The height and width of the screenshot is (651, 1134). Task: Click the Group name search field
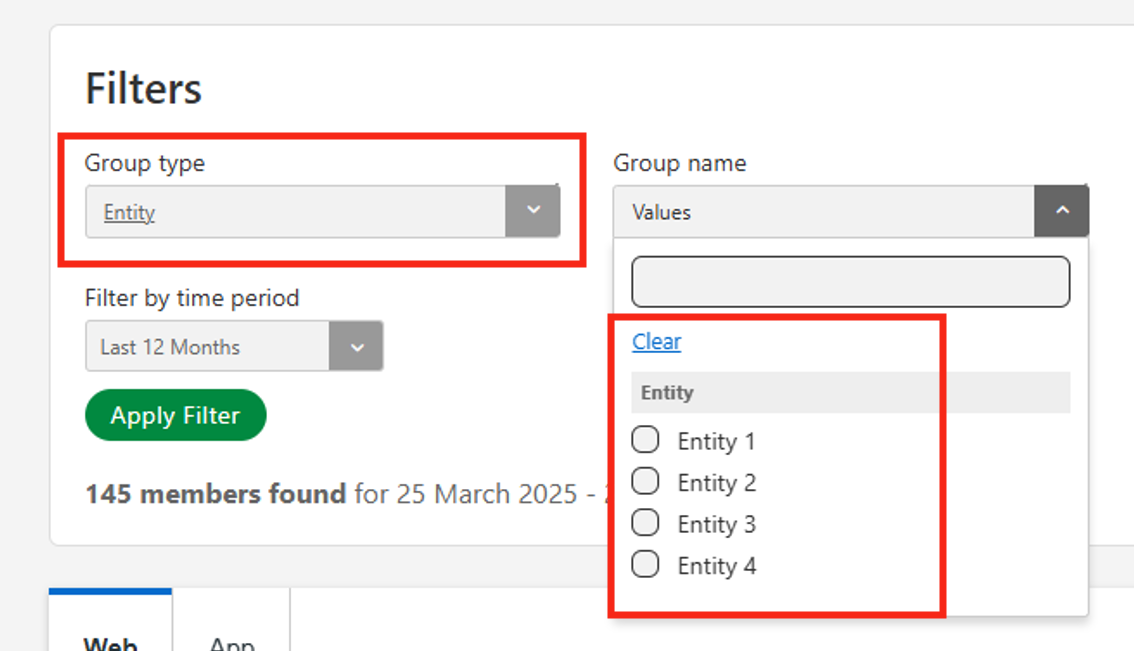point(850,281)
